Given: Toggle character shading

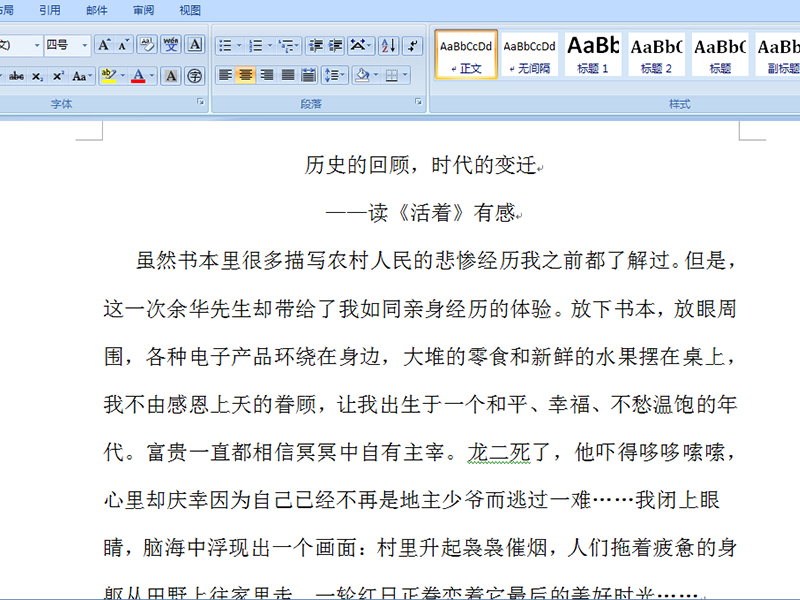Looking at the screenshot, I should tap(171, 75).
